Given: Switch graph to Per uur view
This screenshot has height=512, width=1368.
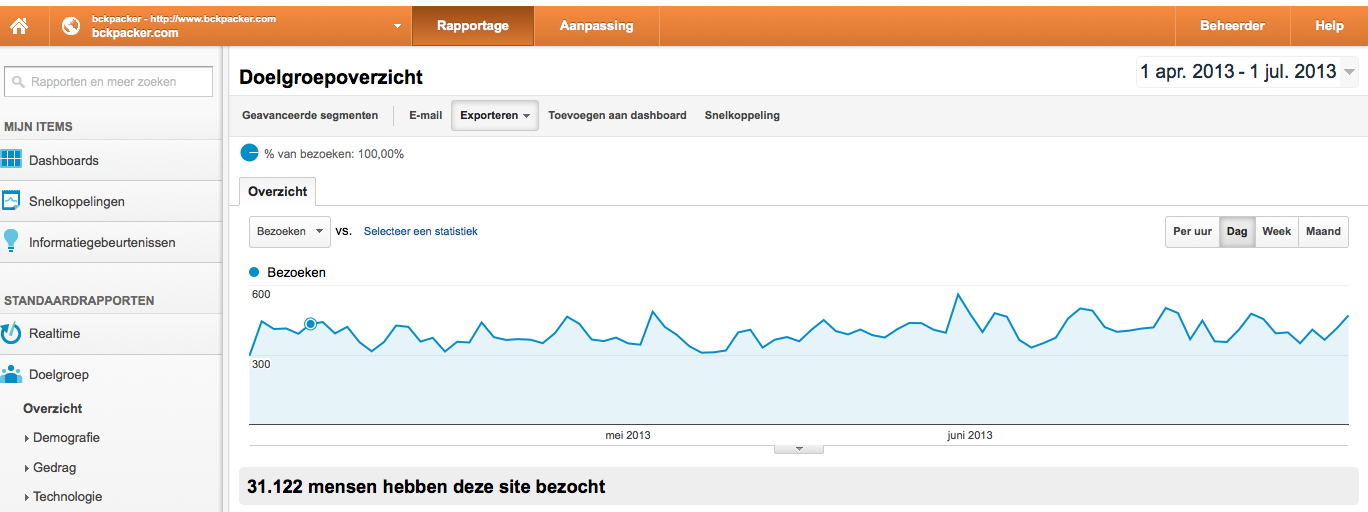Looking at the screenshot, I should coord(1192,231).
